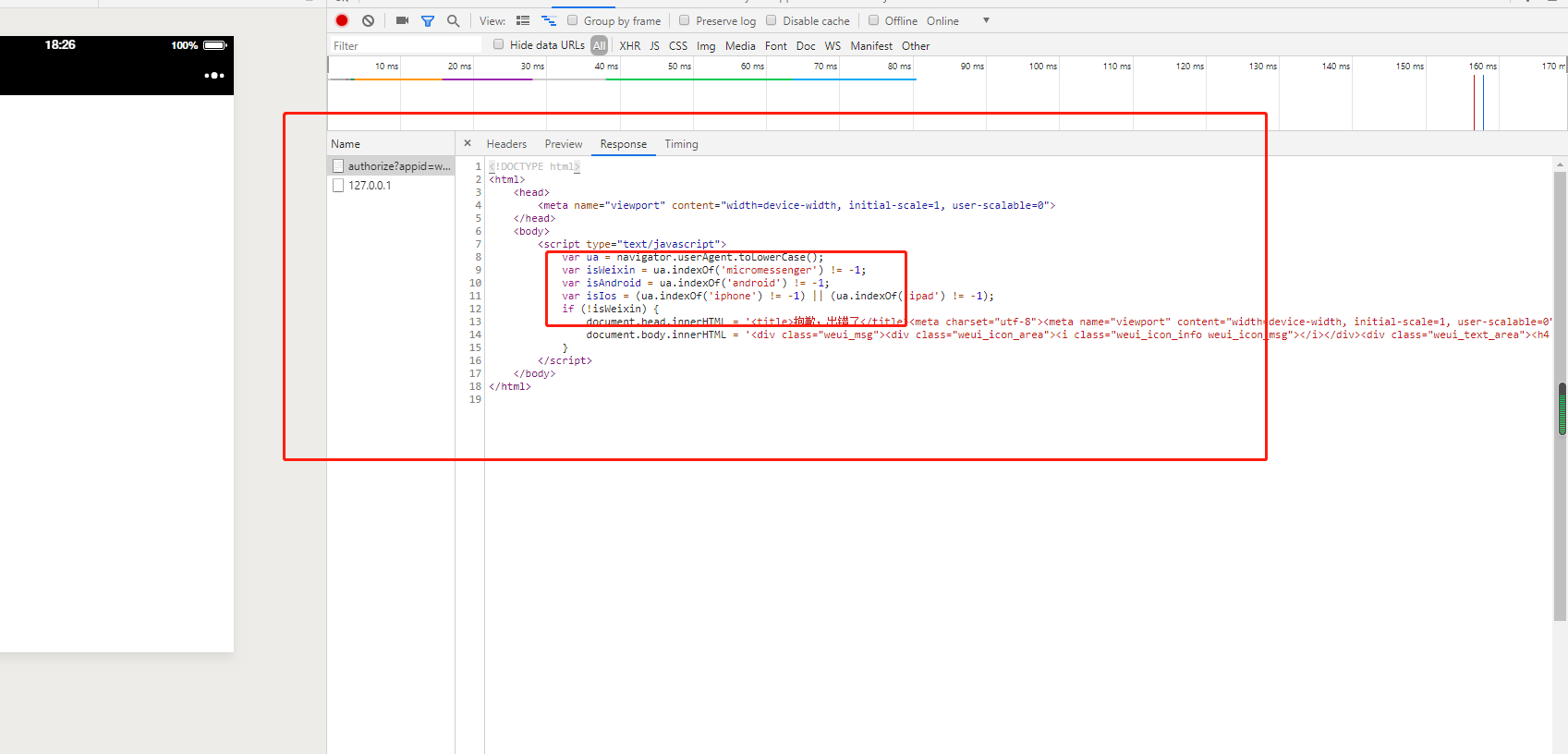Filter requests by CSS
1568x754 pixels.
678,45
